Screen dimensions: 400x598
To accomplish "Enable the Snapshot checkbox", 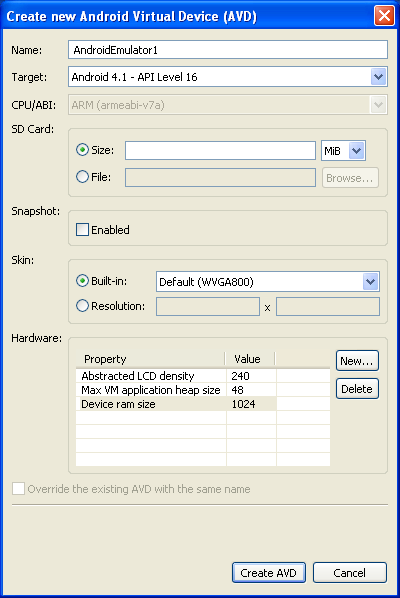I will pos(82,230).
